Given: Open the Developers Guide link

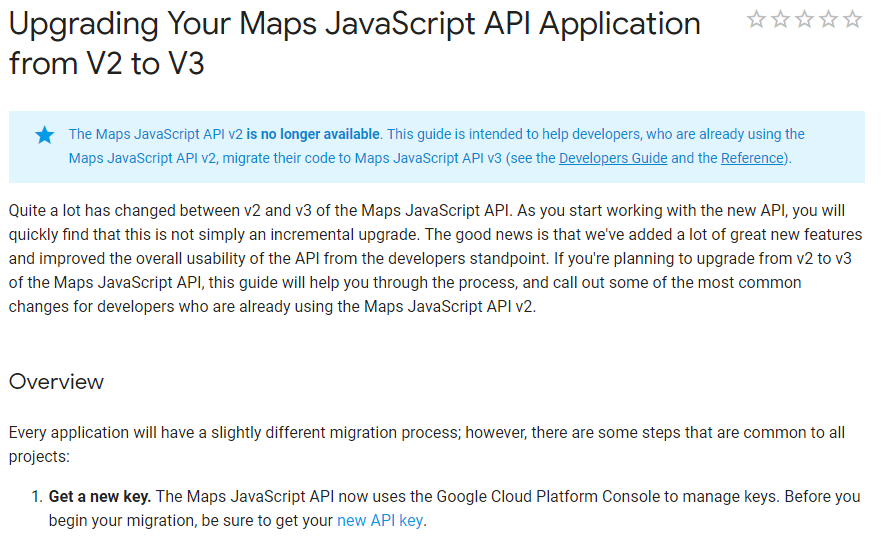Looking at the screenshot, I should (613, 158).
